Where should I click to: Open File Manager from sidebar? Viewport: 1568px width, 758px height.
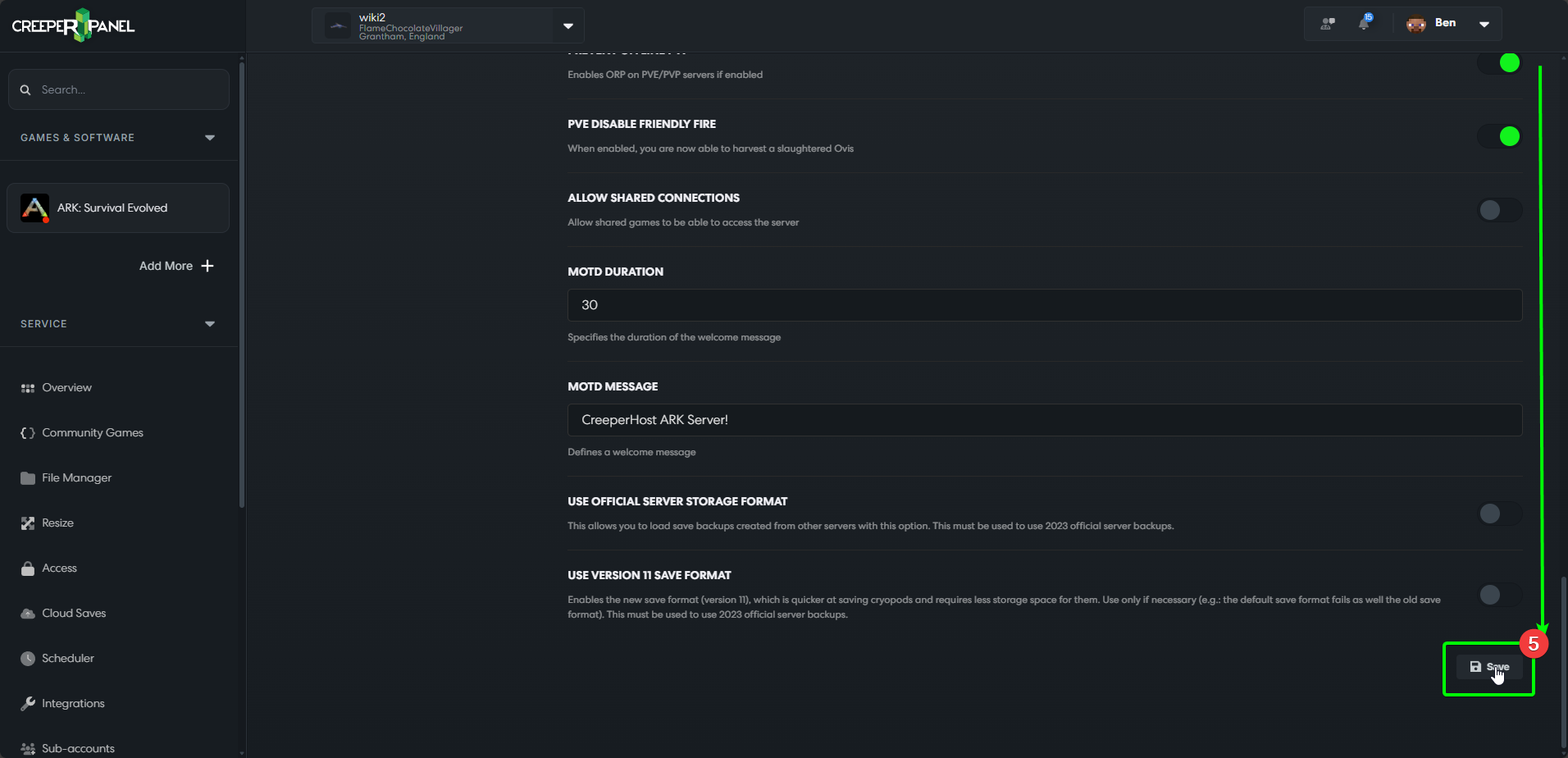click(76, 477)
